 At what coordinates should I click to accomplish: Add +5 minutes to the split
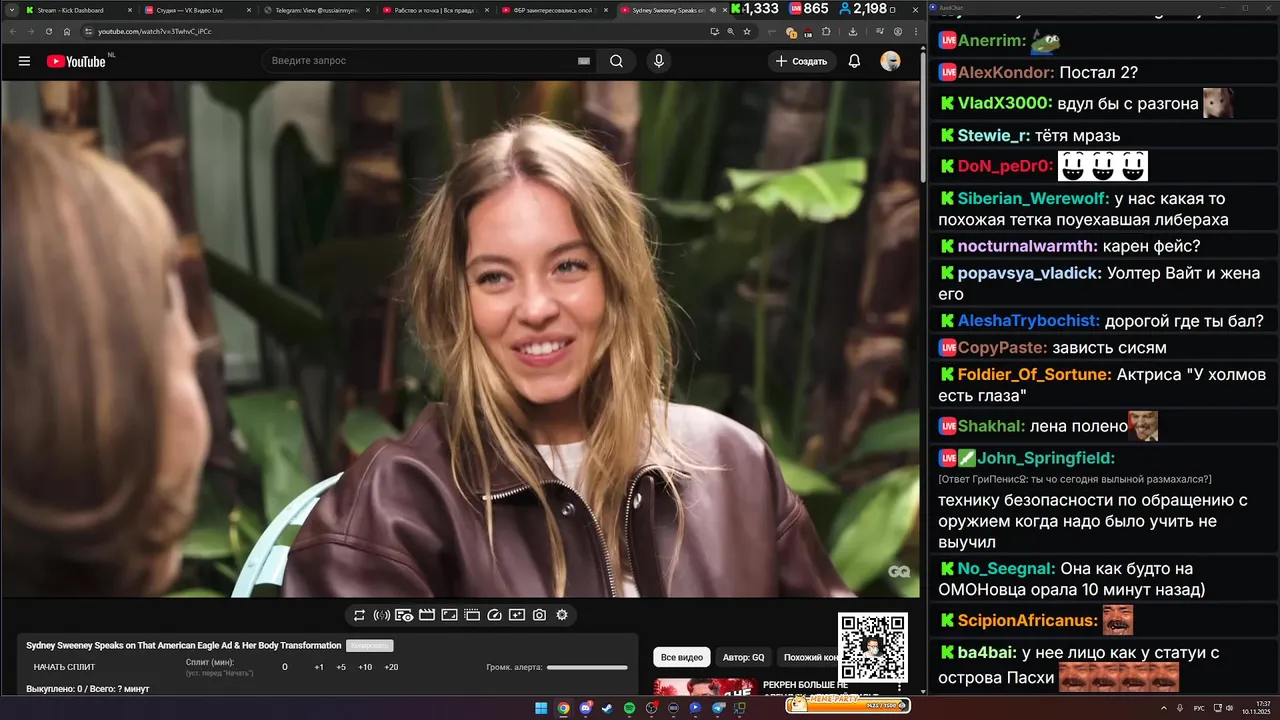coord(341,667)
